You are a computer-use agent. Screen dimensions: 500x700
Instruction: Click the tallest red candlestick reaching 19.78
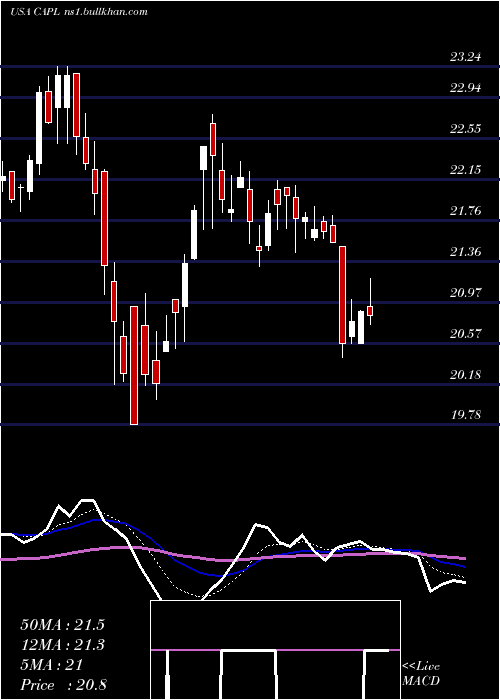click(134, 365)
